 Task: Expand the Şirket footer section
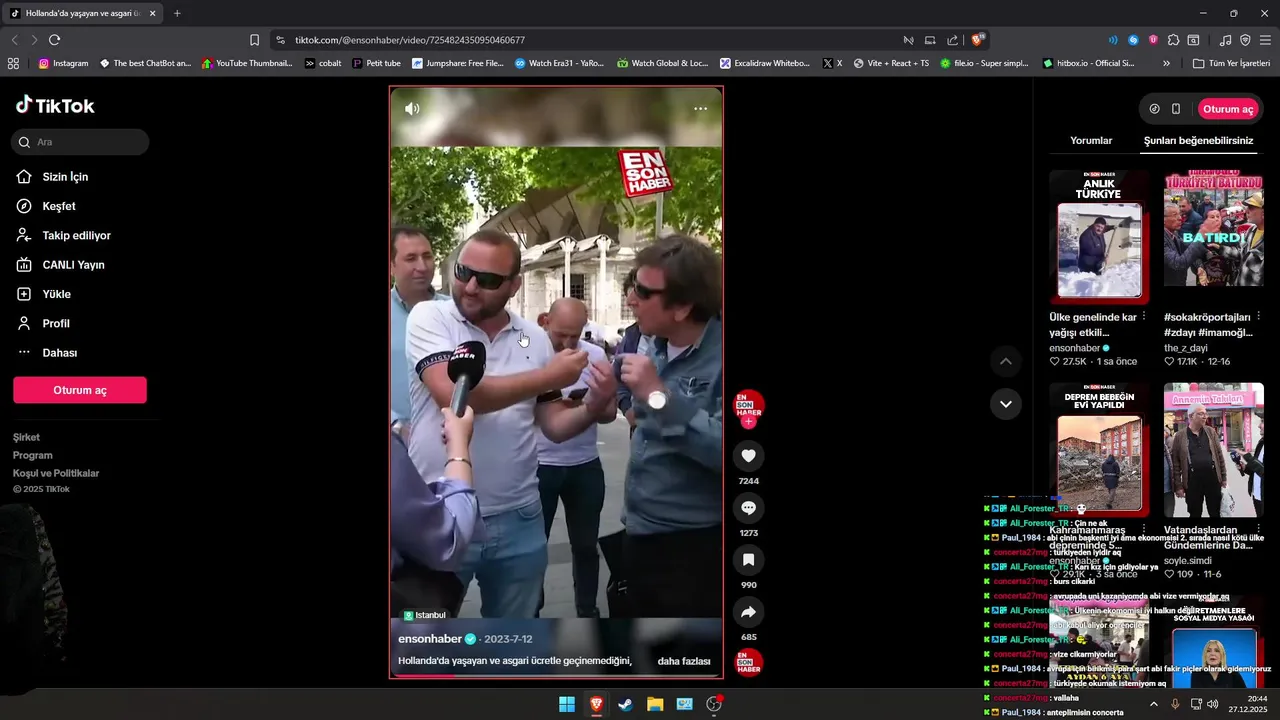[x=27, y=437]
